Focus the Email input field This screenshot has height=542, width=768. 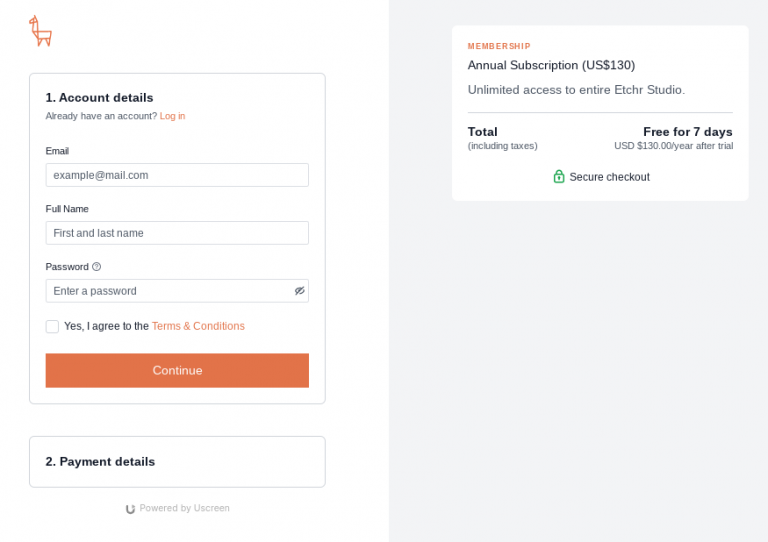(177, 175)
